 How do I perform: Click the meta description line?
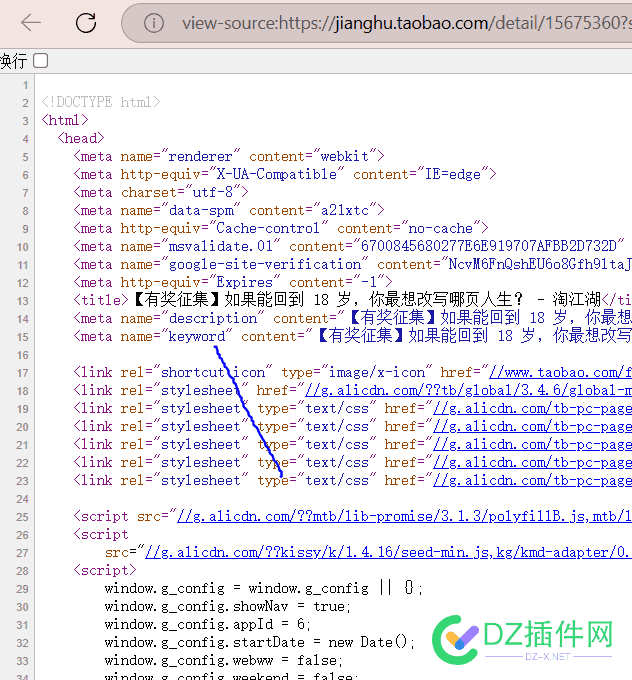click(x=352, y=318)
